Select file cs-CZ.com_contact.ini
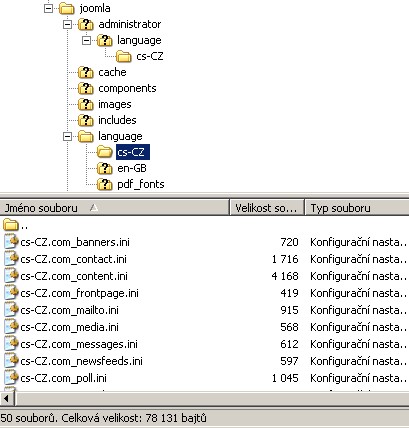Screen dimensions: 409x428 [x=73, y=259]
